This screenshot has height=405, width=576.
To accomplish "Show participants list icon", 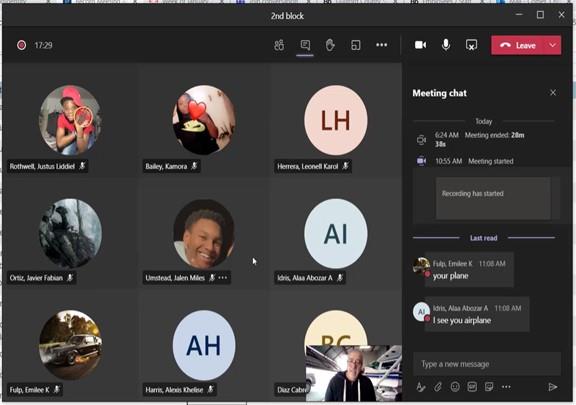I will tap(279, 45).
